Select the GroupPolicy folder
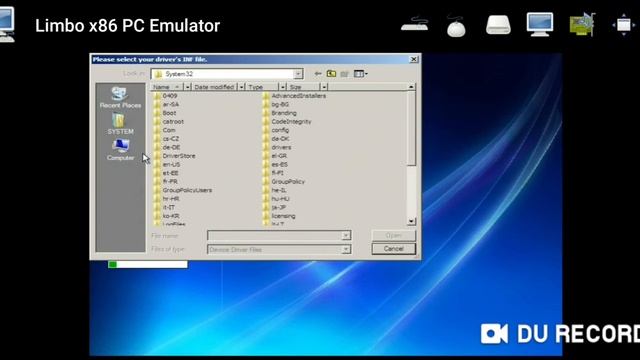 click(284, 181)
